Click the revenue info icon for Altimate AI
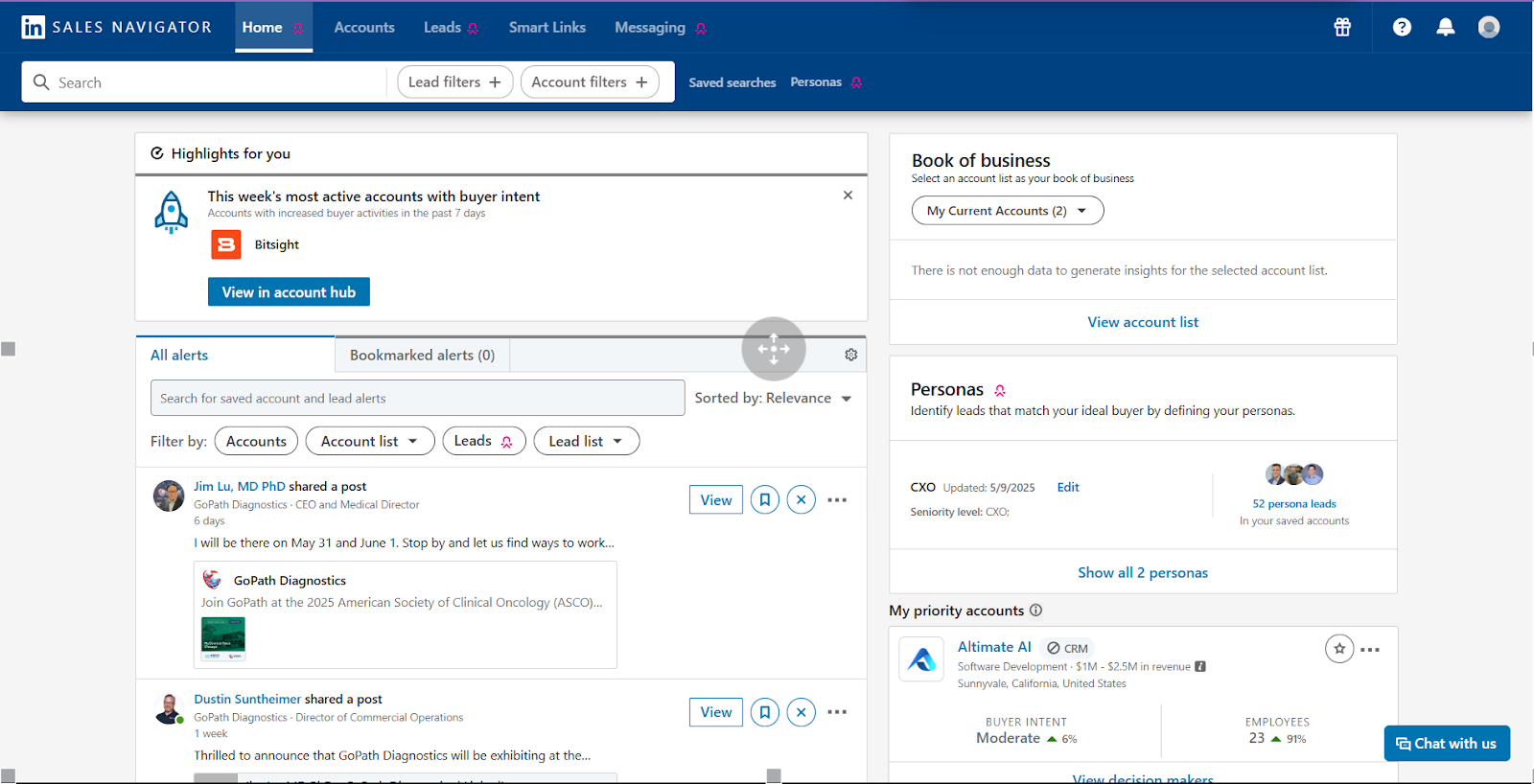This screenshot has width=1534, height=784. pyautogui.click(x=1200, y=666)
